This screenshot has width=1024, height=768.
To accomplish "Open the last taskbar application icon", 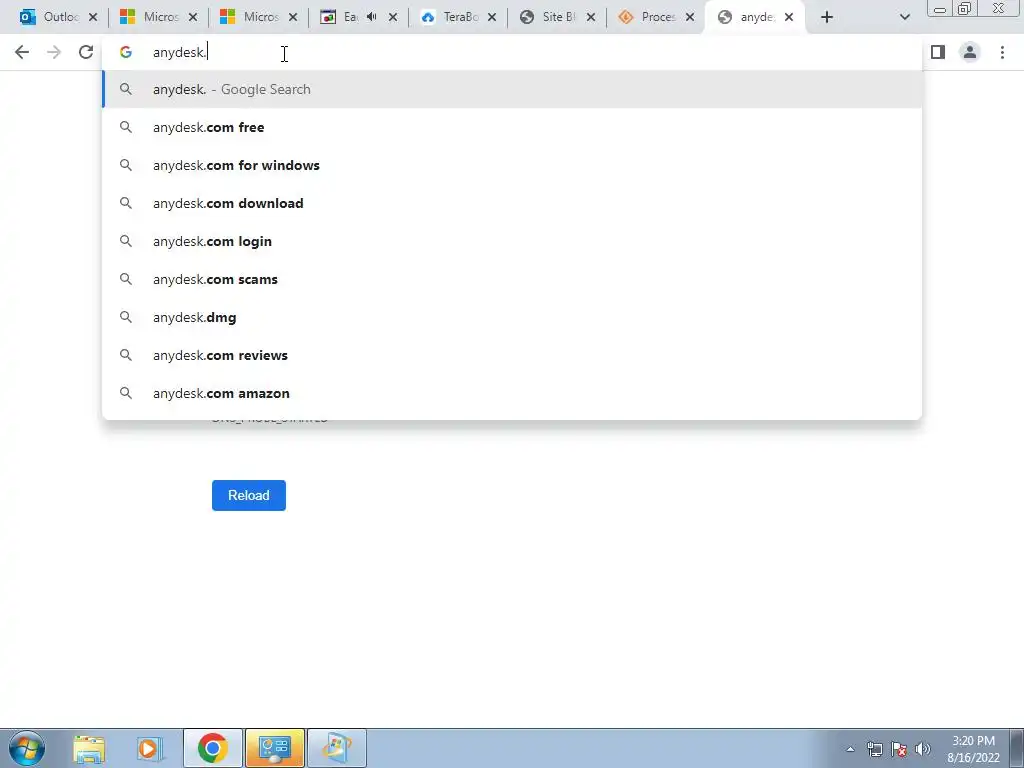I will [x=337, y=748].
